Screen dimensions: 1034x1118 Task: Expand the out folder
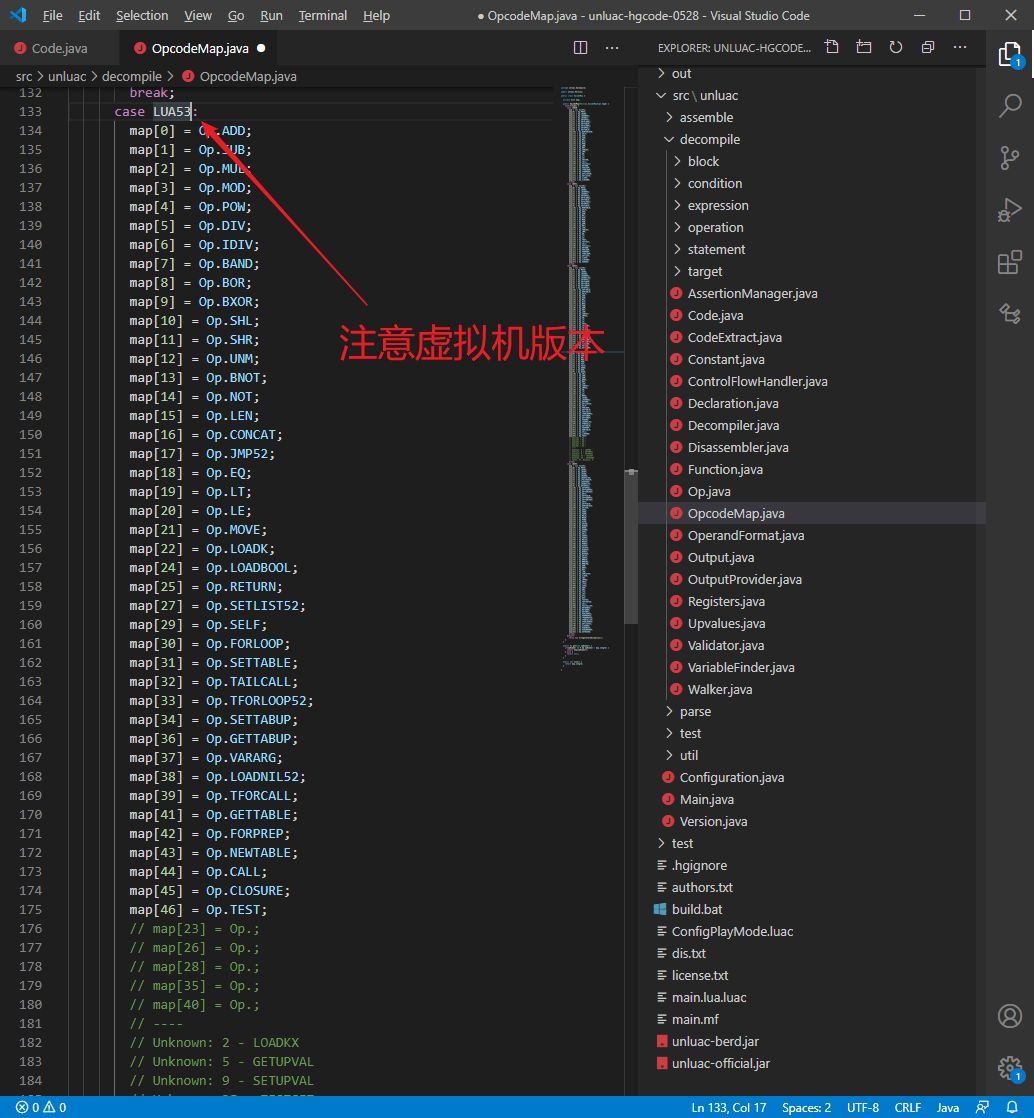[681, 73]
